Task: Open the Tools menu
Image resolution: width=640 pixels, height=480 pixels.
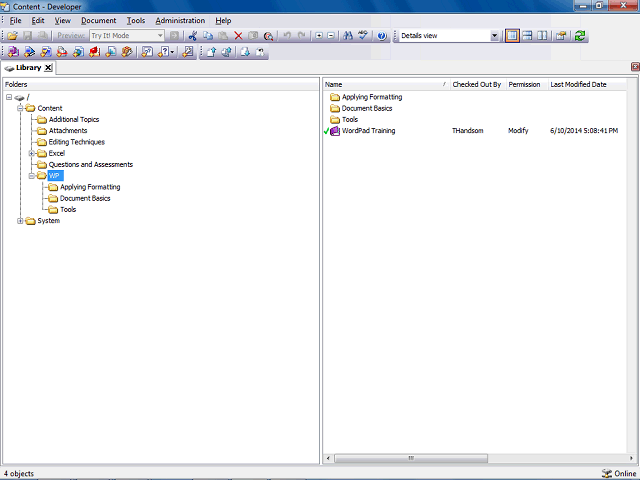Action: (136, 20)
